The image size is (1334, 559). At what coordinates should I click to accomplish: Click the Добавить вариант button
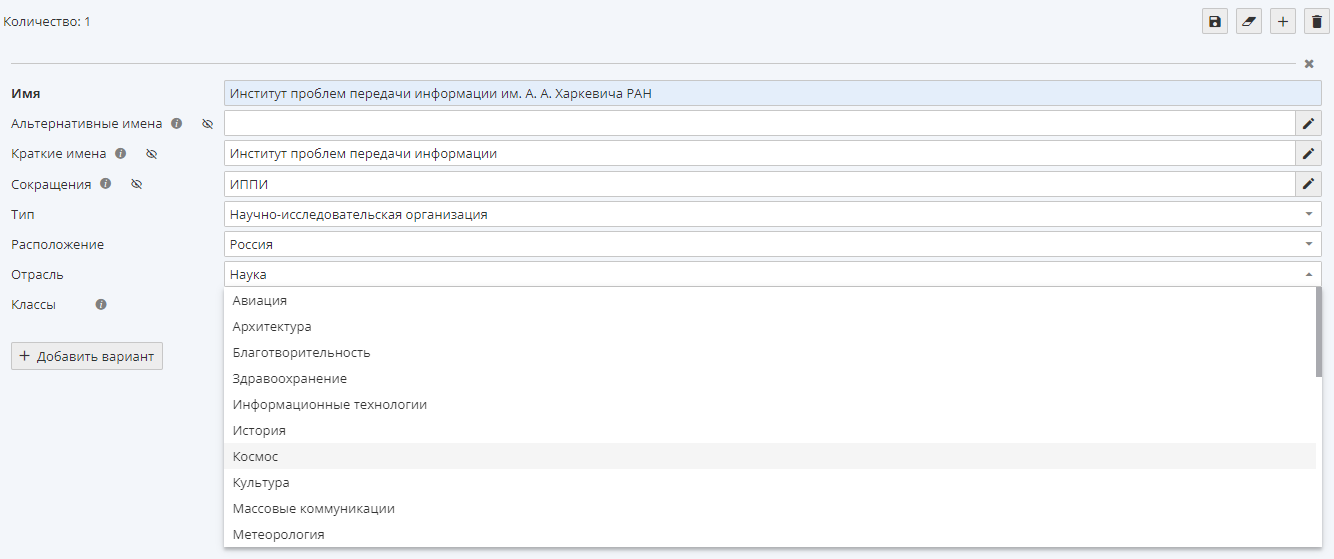click(x=87, y=356)
